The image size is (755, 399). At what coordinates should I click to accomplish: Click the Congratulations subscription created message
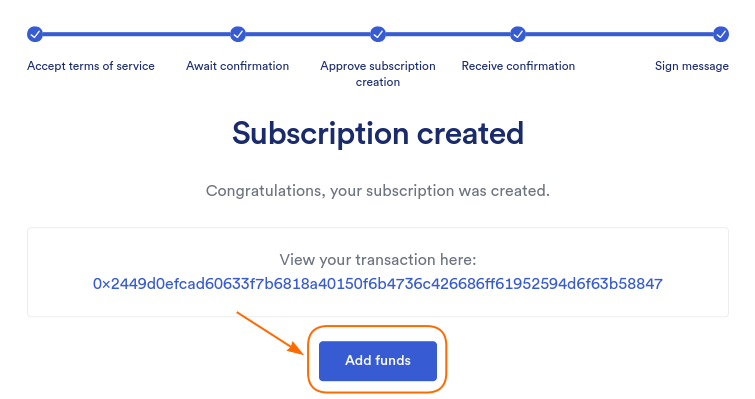378,191
